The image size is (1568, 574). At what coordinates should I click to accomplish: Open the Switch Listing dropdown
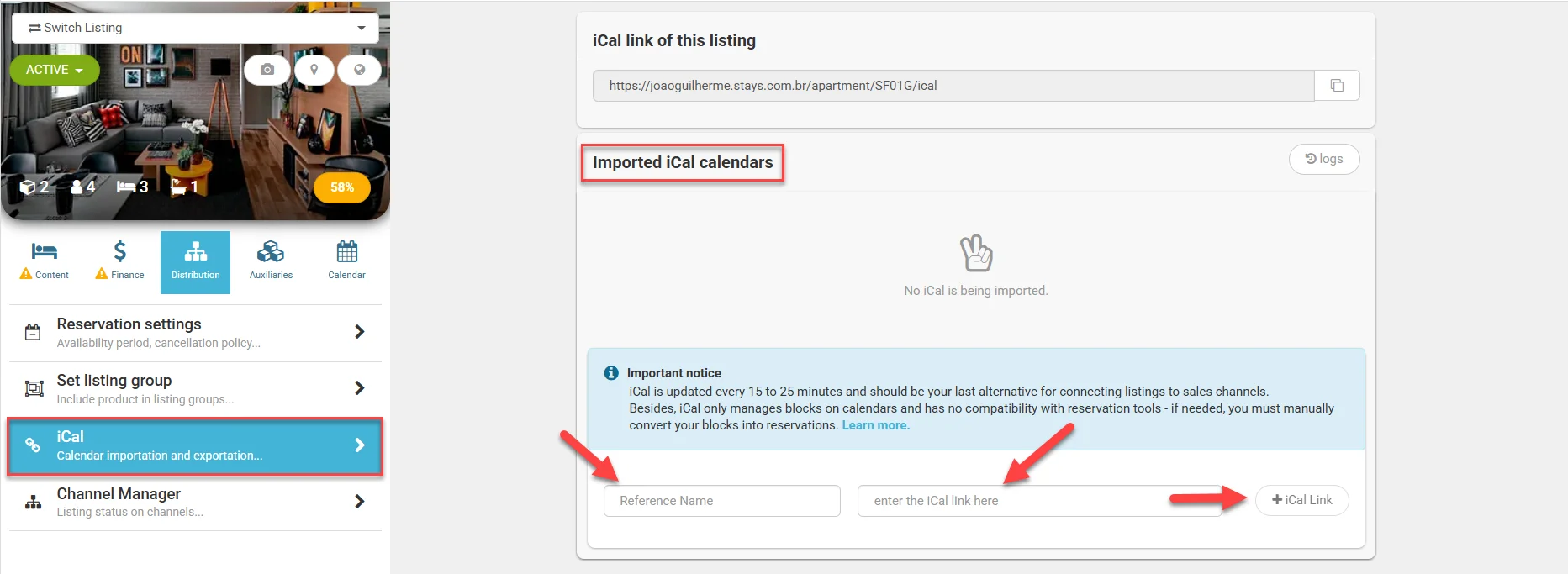coord(195,28)
